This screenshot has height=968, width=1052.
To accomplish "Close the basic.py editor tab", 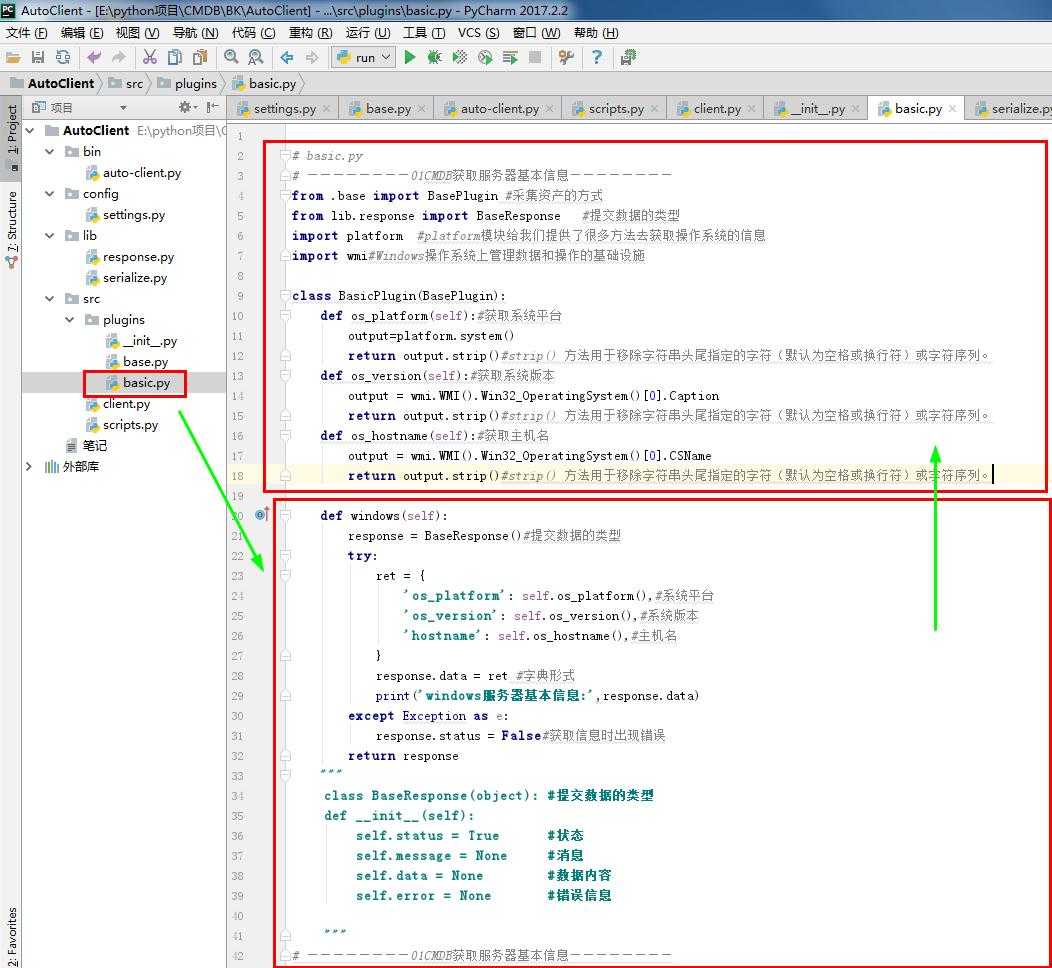I will (x=952, y=109).
